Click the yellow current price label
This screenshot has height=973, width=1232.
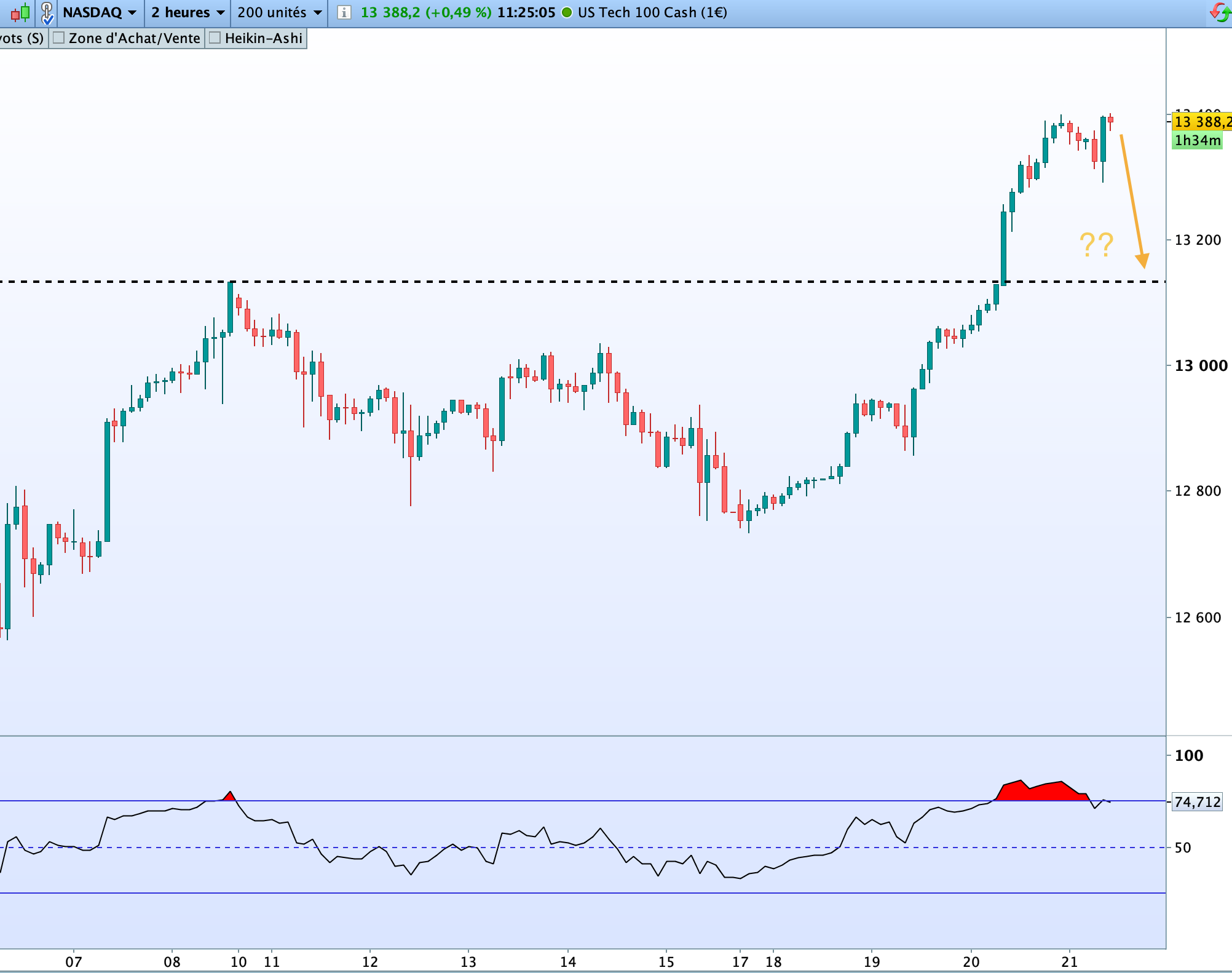coord(1201,122)
